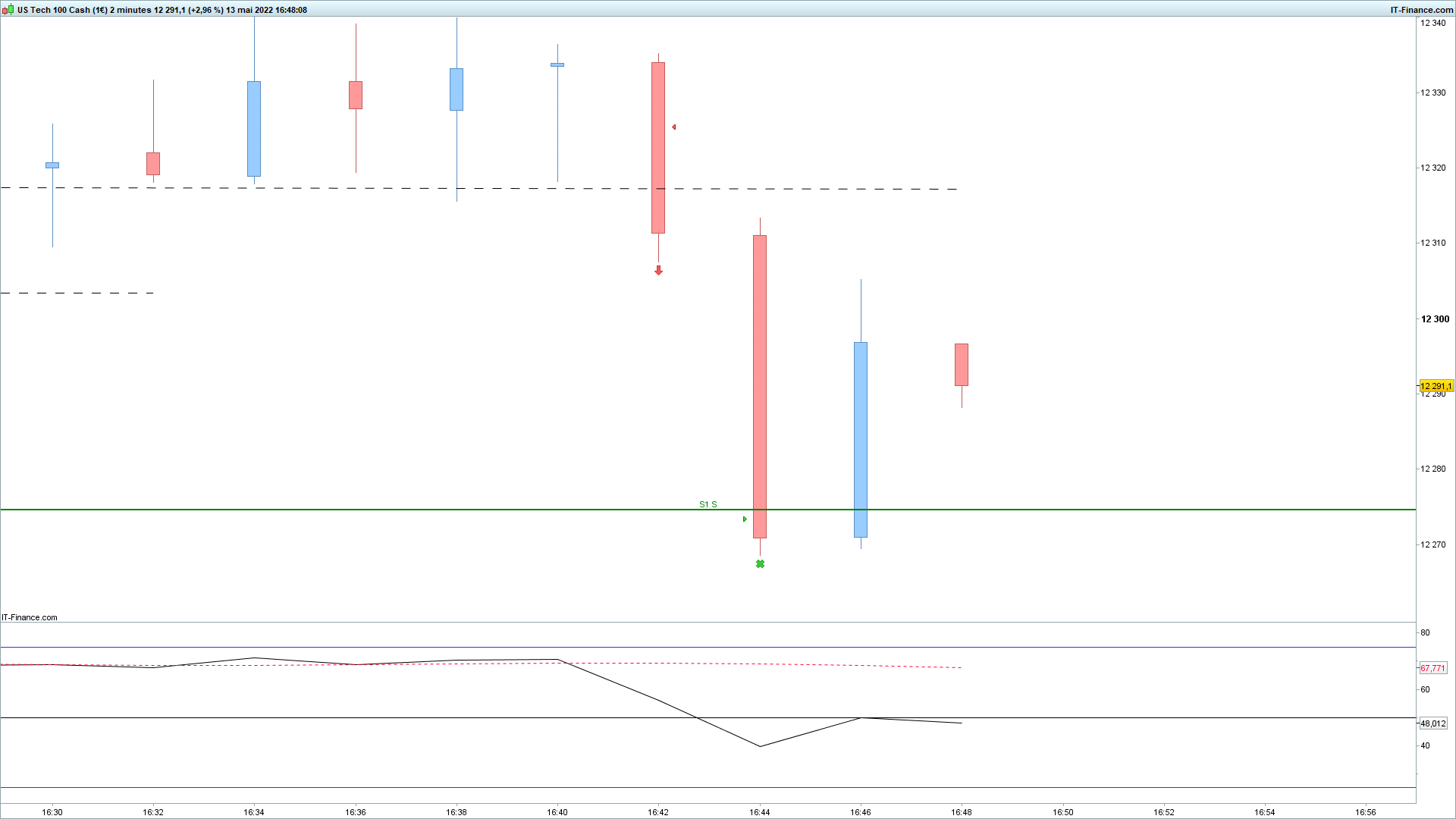Click the 16:40 label on time axis

click(x=557, y=812)
